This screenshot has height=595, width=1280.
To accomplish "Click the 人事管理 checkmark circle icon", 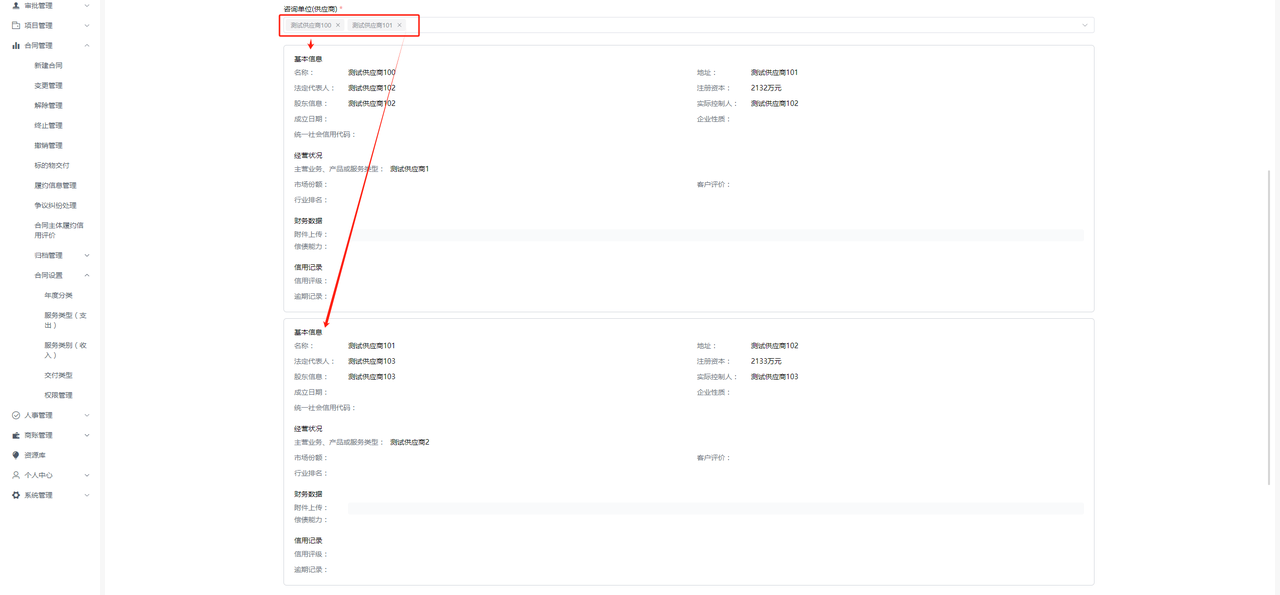I will (x=16, y=415).
